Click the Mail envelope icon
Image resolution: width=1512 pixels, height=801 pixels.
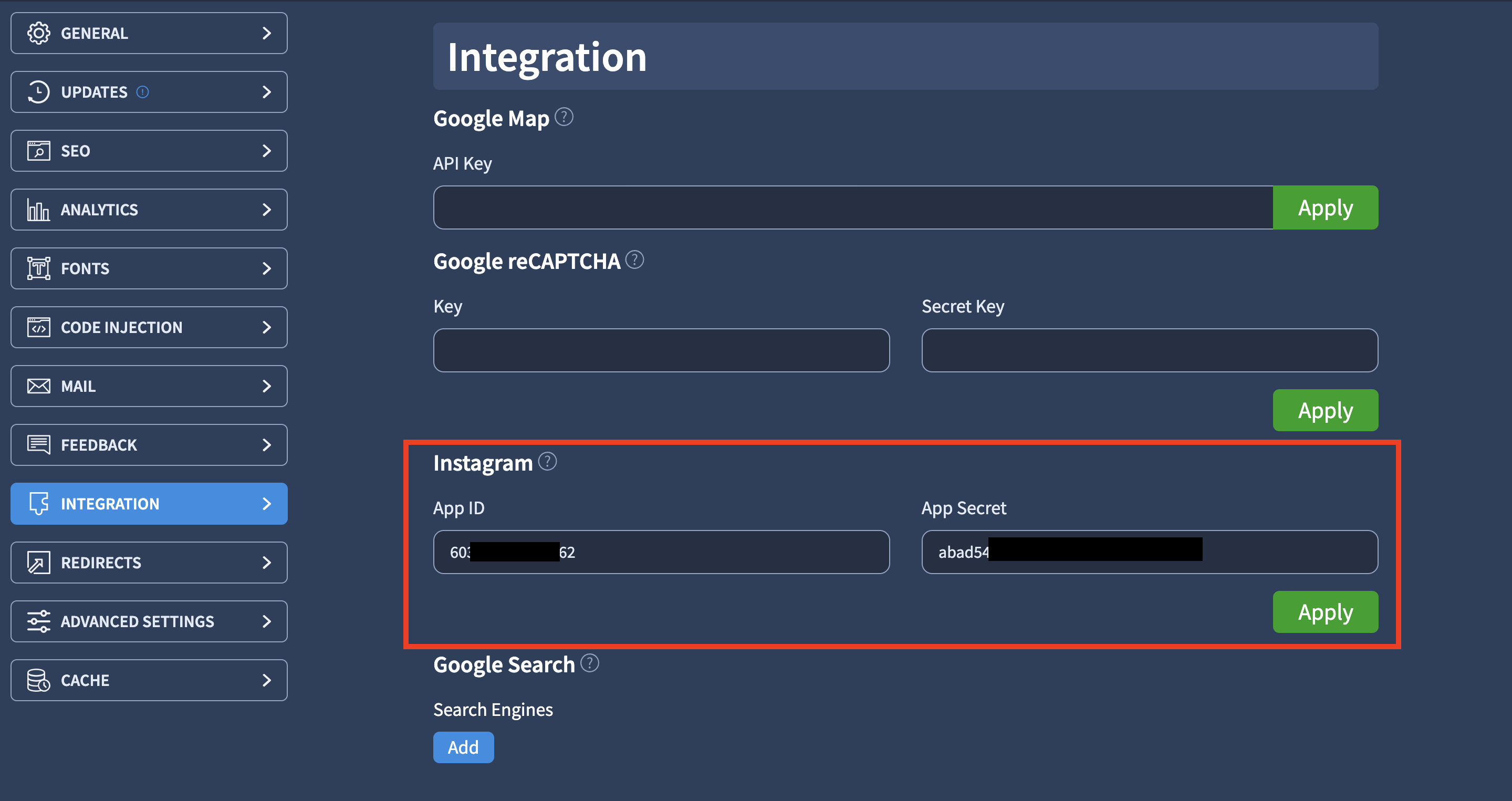[x=39, y=386]
